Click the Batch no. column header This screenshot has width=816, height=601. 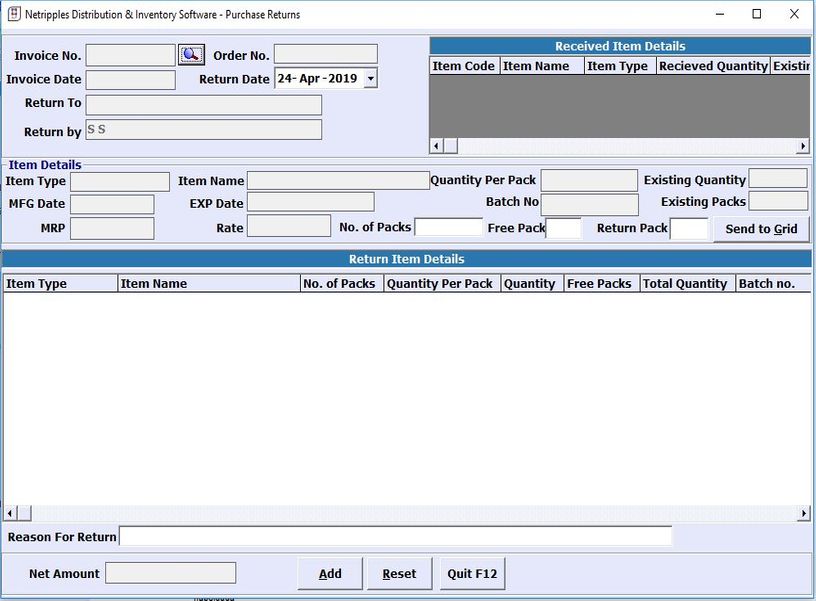[773, 284]
